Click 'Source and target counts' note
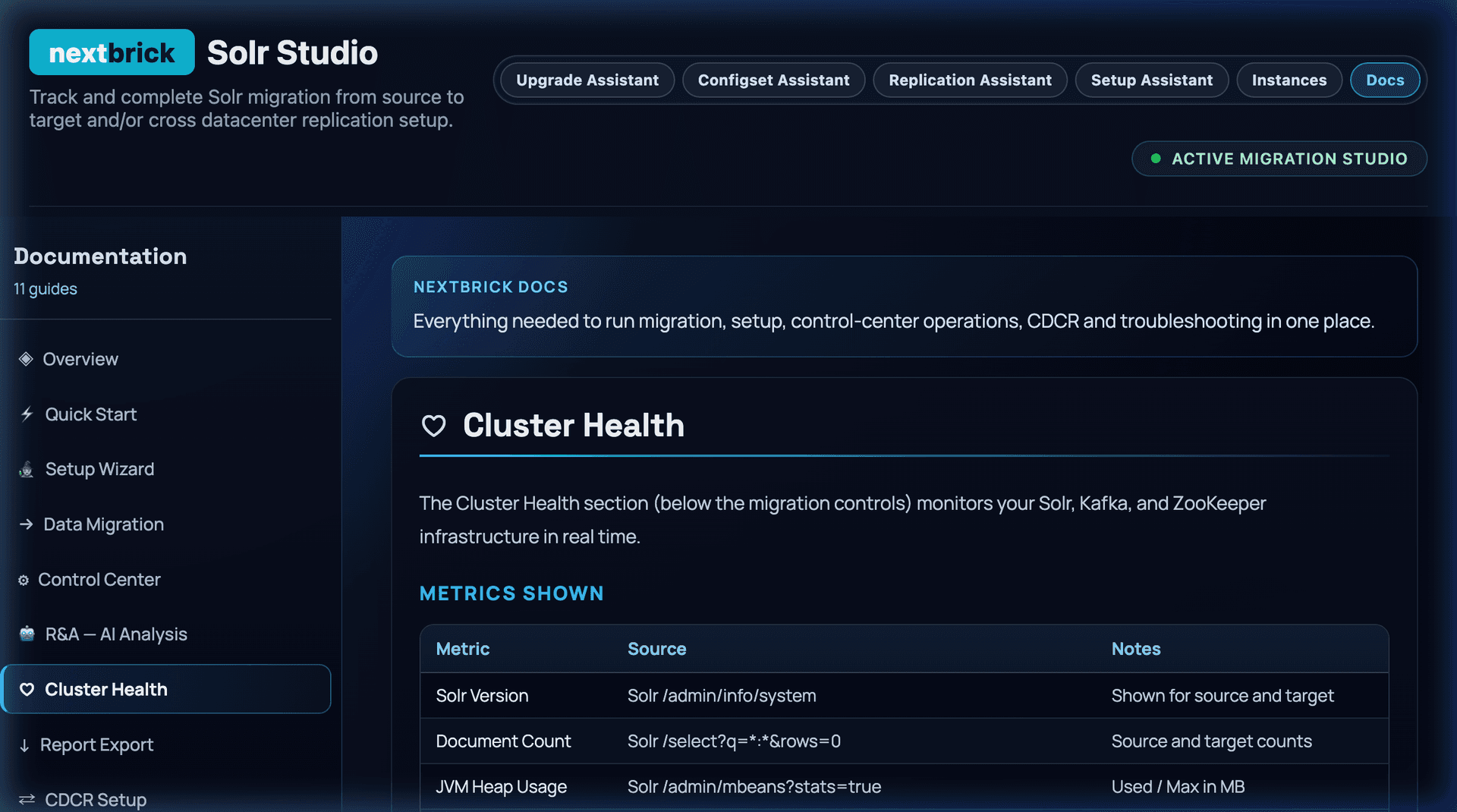This screenshot has width=1457, height=812. point(1212,741)
